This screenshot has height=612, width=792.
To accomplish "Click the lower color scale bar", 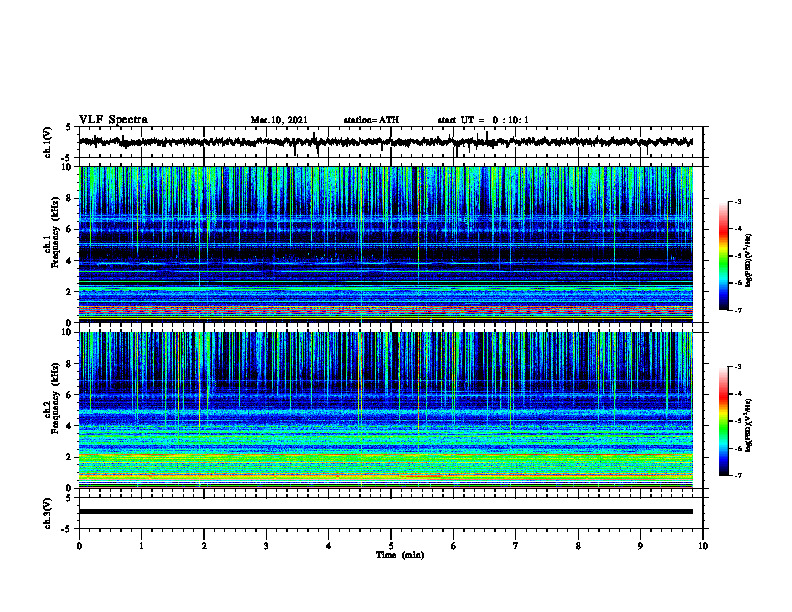I will (x=723, y=421).
